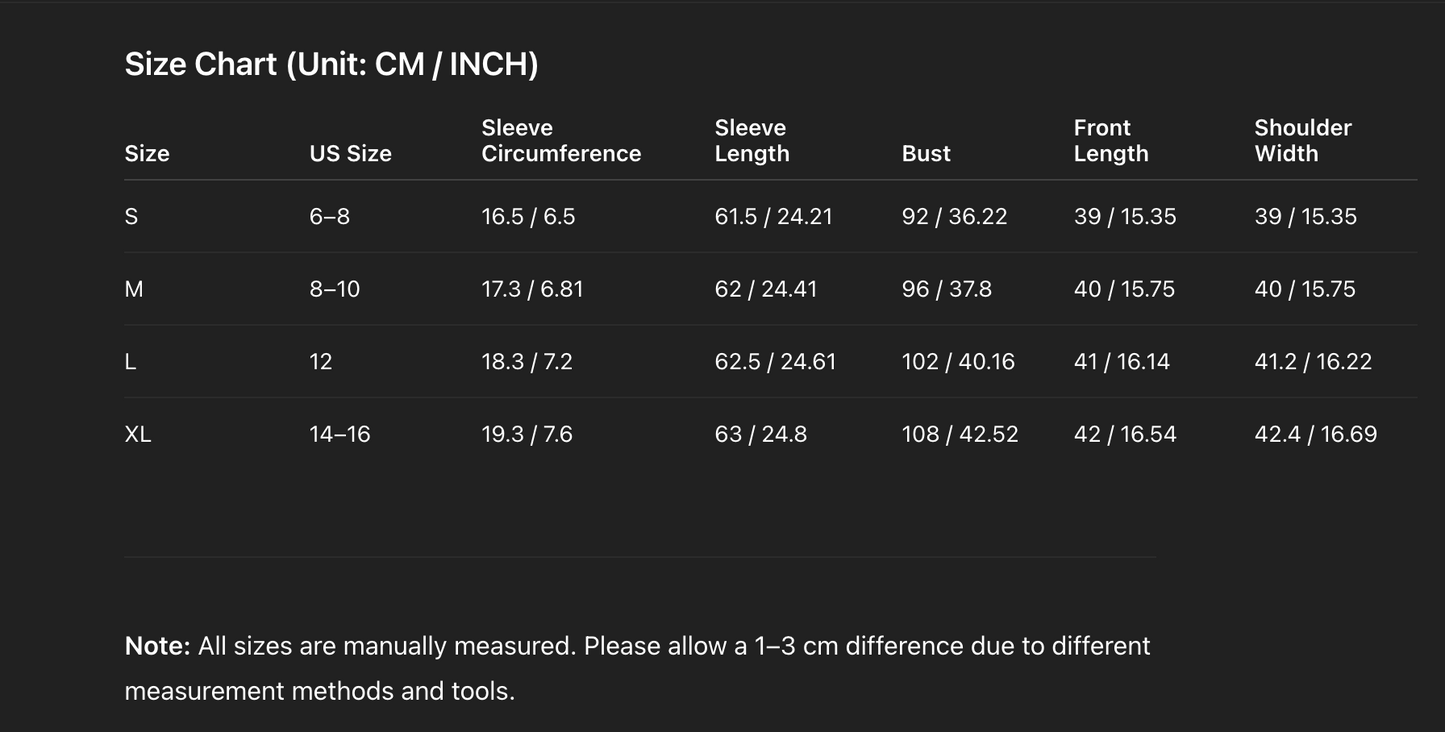
Task: Select sleeve length value 62.5 / 24.61
Action: (x=775, y=361)
